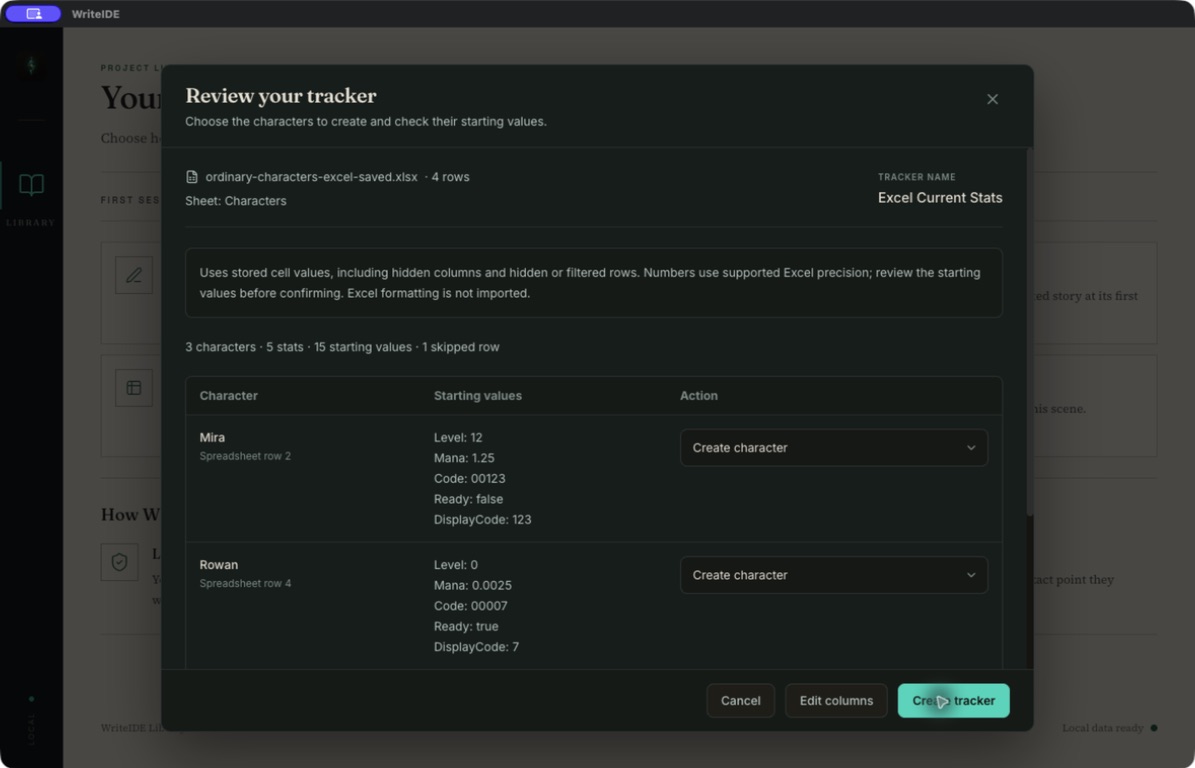Click the 3 characters summary line
The height and width of the screenshot is (768, 1195).
tap(342, 347)
